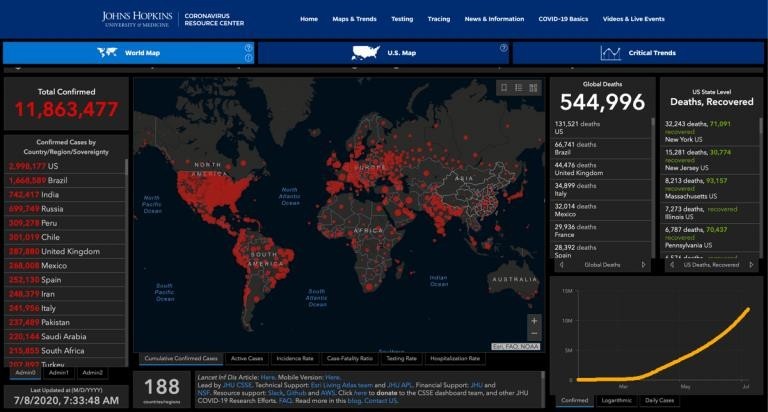Open the Testing menu item

[x=402, y=19]
